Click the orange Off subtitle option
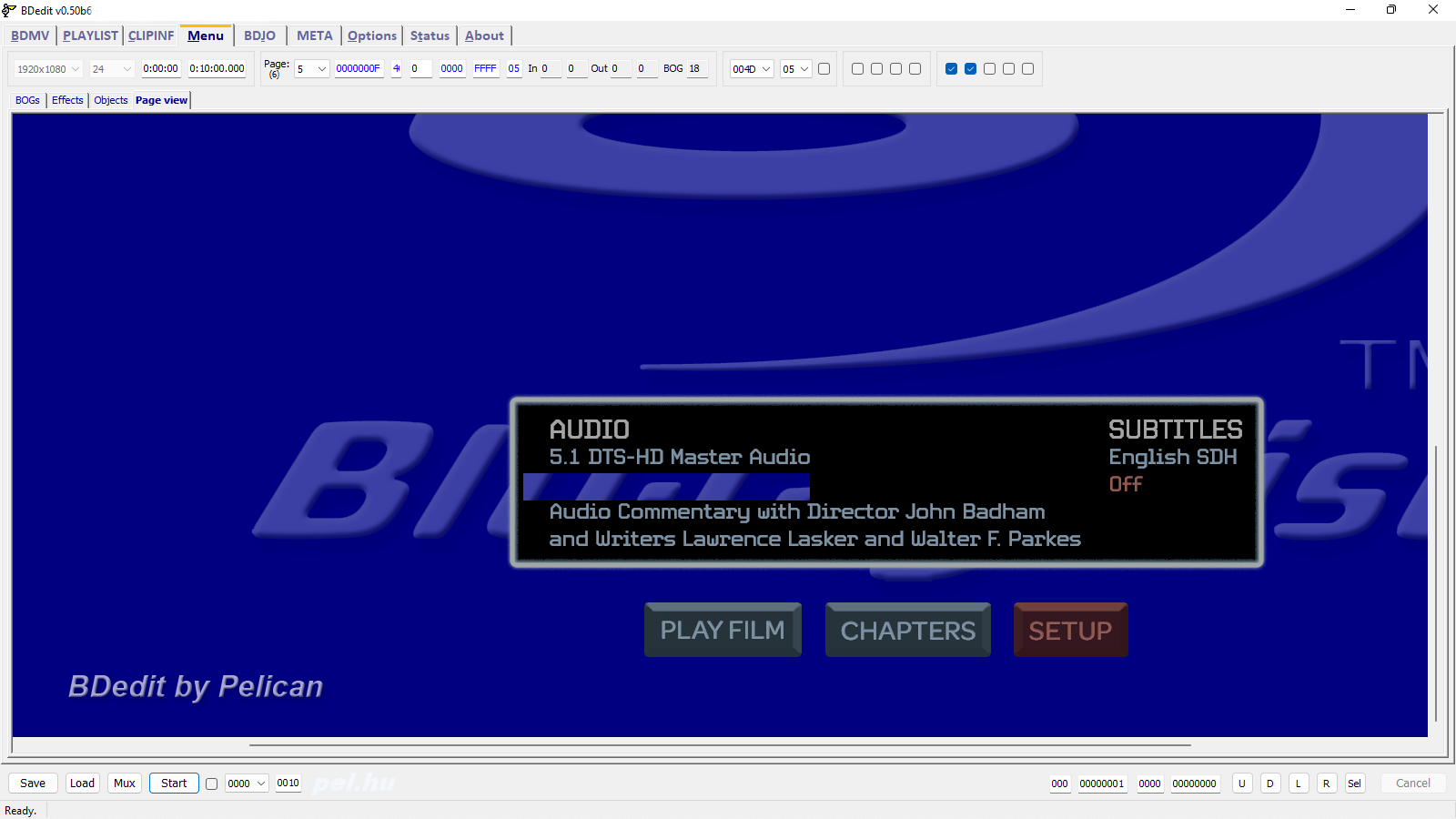The height and width of the screenshot is (819, 1456). tap(1126, 484)
